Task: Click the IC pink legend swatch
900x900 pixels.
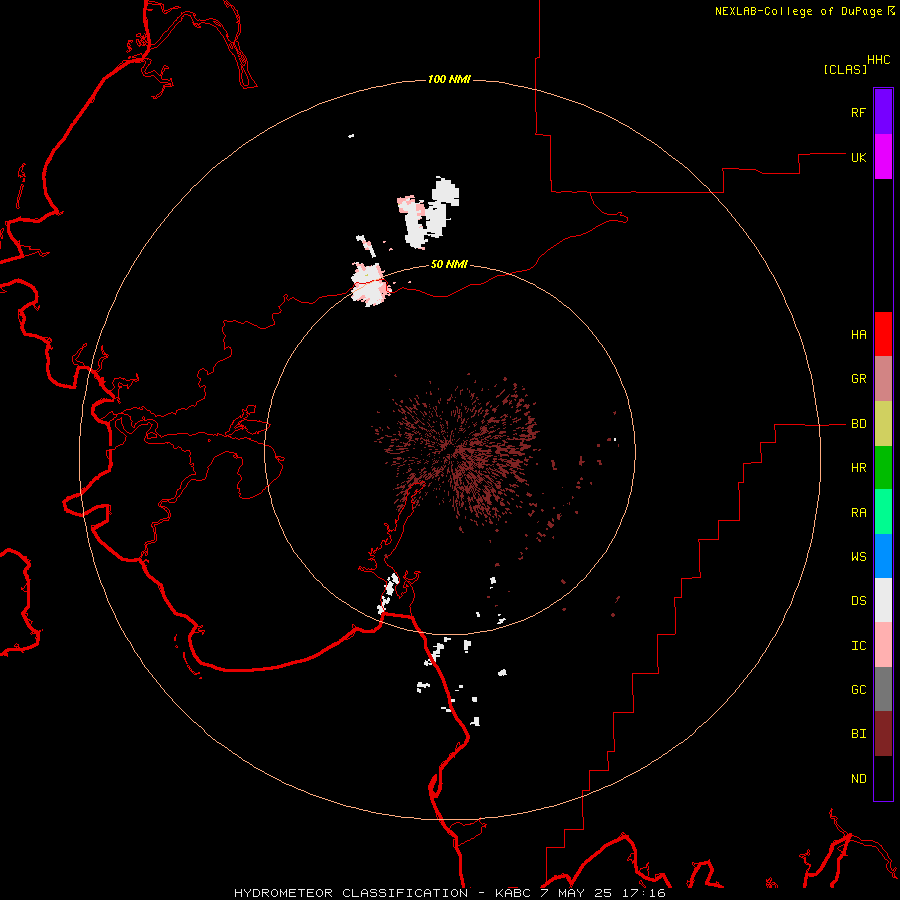Action: coord(883,645)
